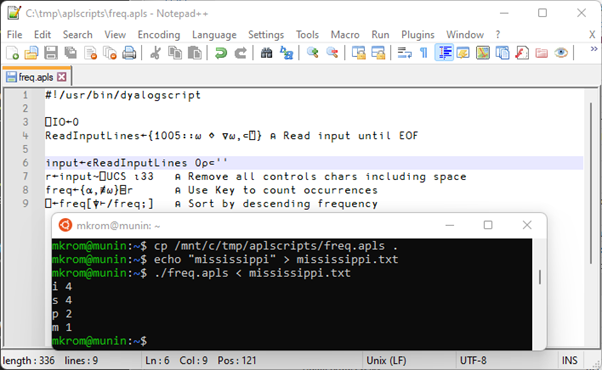Screen dimensions: 602x370
Task: Save the file with the floppy icon
Action: [x=51, y=53]
